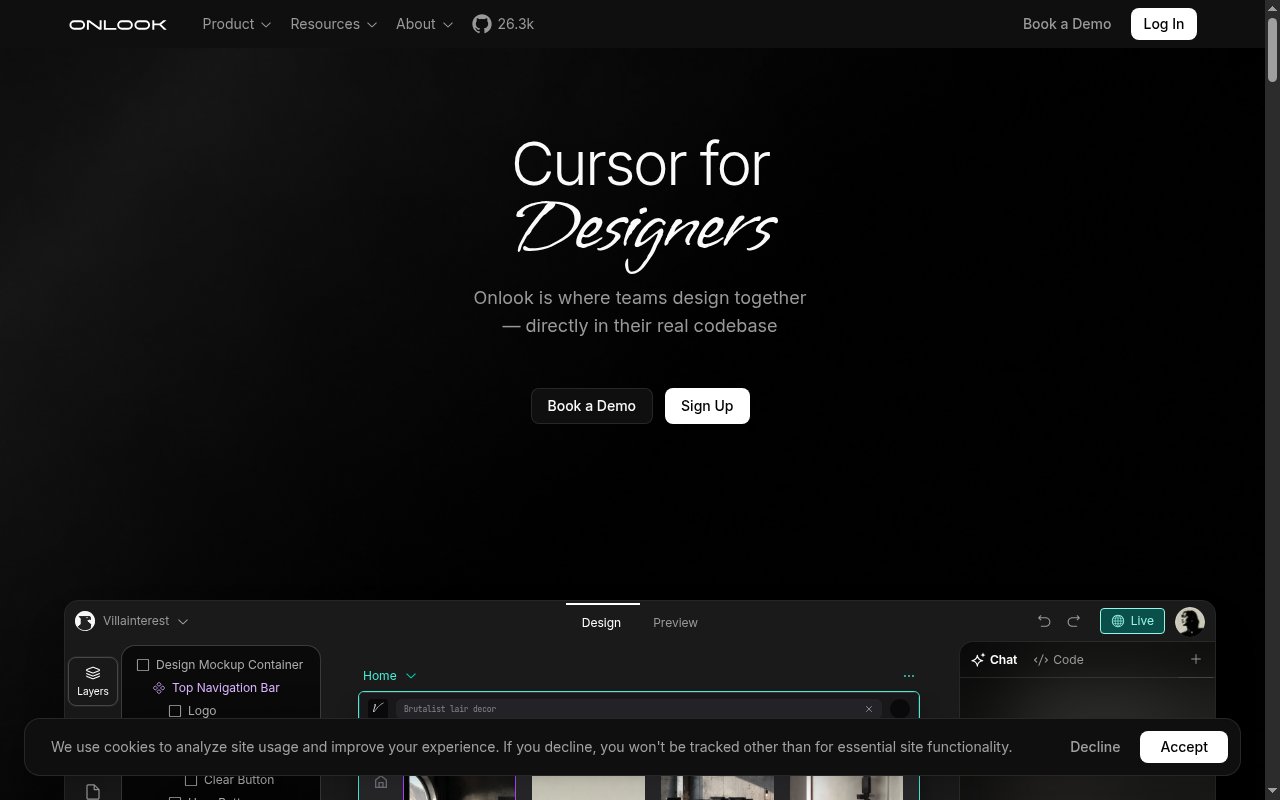This screenshot has height=800, width=1280.
Task: Expand the About menu
Action: 424,24
